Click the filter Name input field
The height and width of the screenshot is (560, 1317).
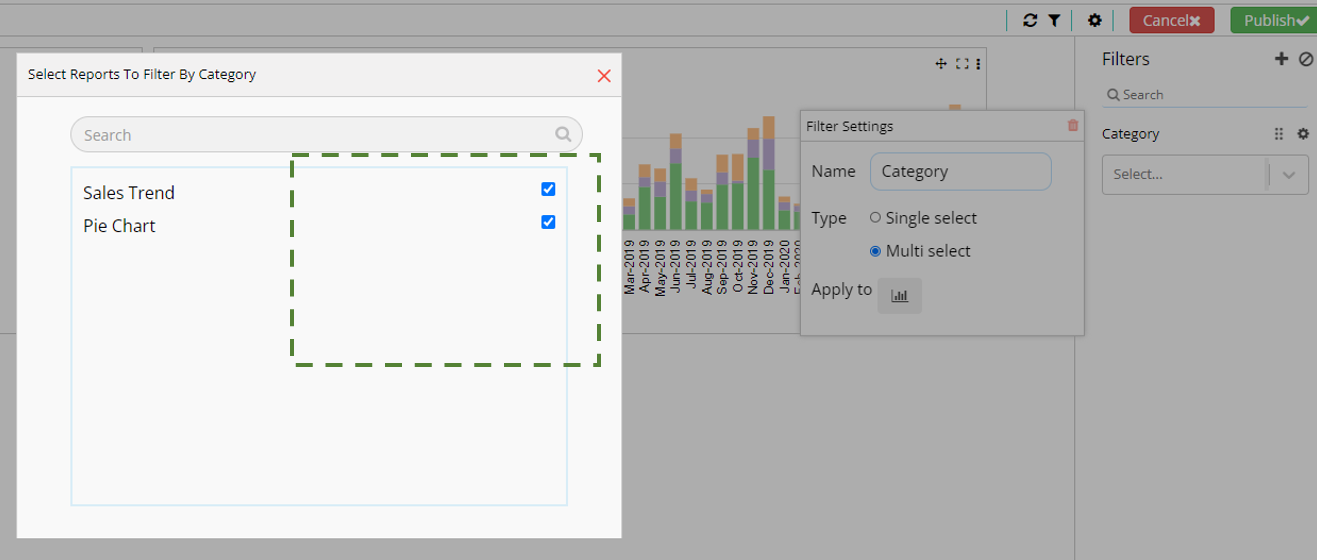(x=960, y=171)
